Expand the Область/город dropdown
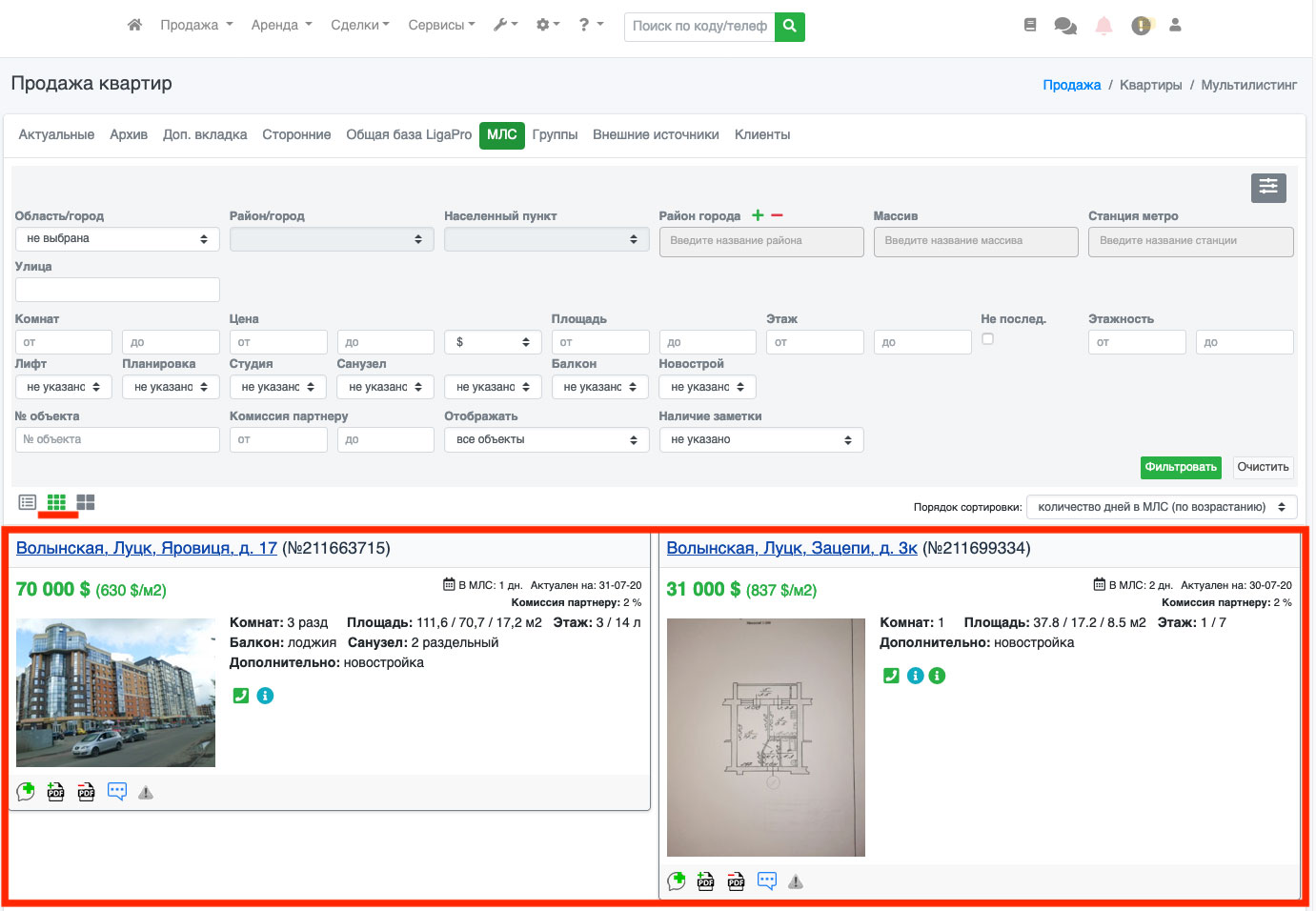 click(x=117, y=239)
